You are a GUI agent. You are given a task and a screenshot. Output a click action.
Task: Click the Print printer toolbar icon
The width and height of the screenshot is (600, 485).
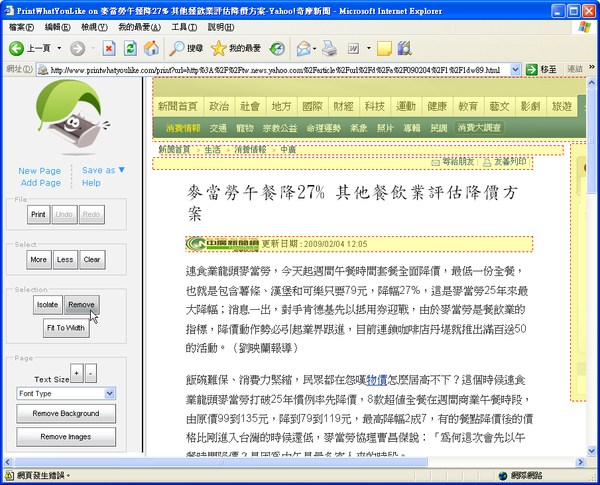coord(329,48)
